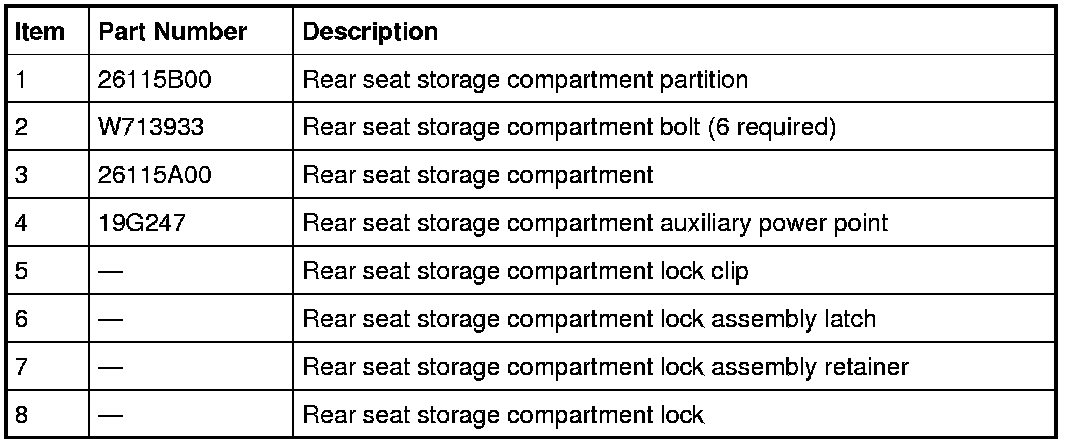Select part number 19G247
This screenshot has height=444, width=1072.
point(141,223)
